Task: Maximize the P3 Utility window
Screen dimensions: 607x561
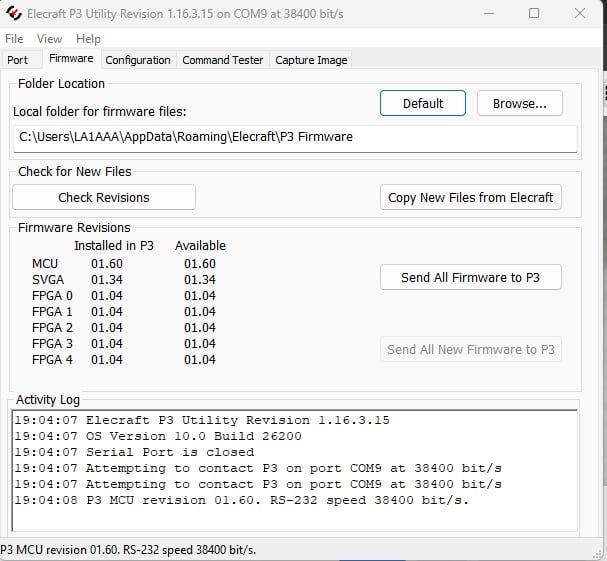Action: (533, 14)
